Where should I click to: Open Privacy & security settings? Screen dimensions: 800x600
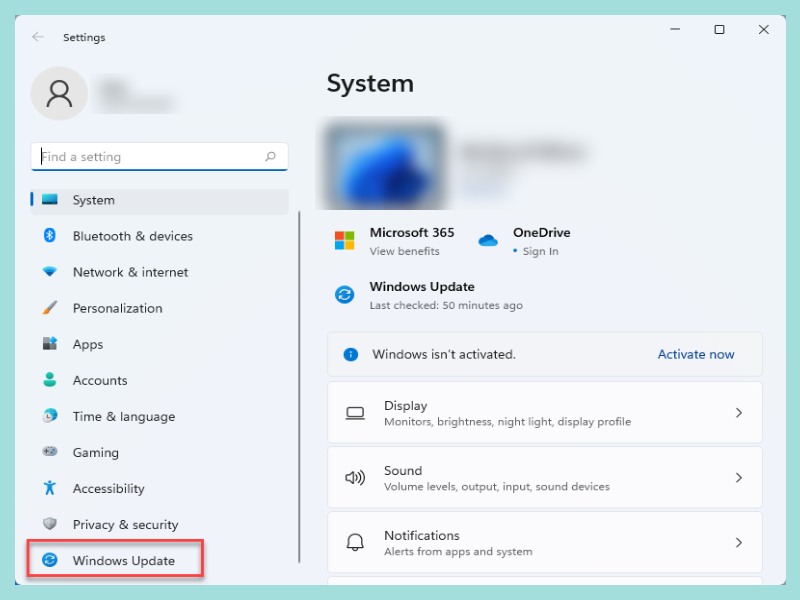pyautogui.click(x=126, y=524)
